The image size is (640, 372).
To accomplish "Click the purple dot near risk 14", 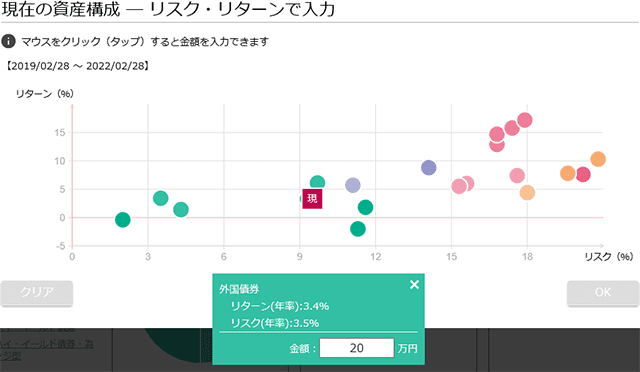I will click(429, 167).
